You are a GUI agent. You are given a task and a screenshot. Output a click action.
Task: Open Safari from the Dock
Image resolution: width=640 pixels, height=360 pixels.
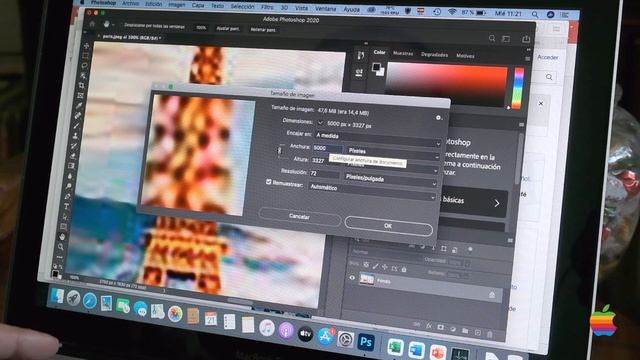pyautogui.click(x=90, y=301)
